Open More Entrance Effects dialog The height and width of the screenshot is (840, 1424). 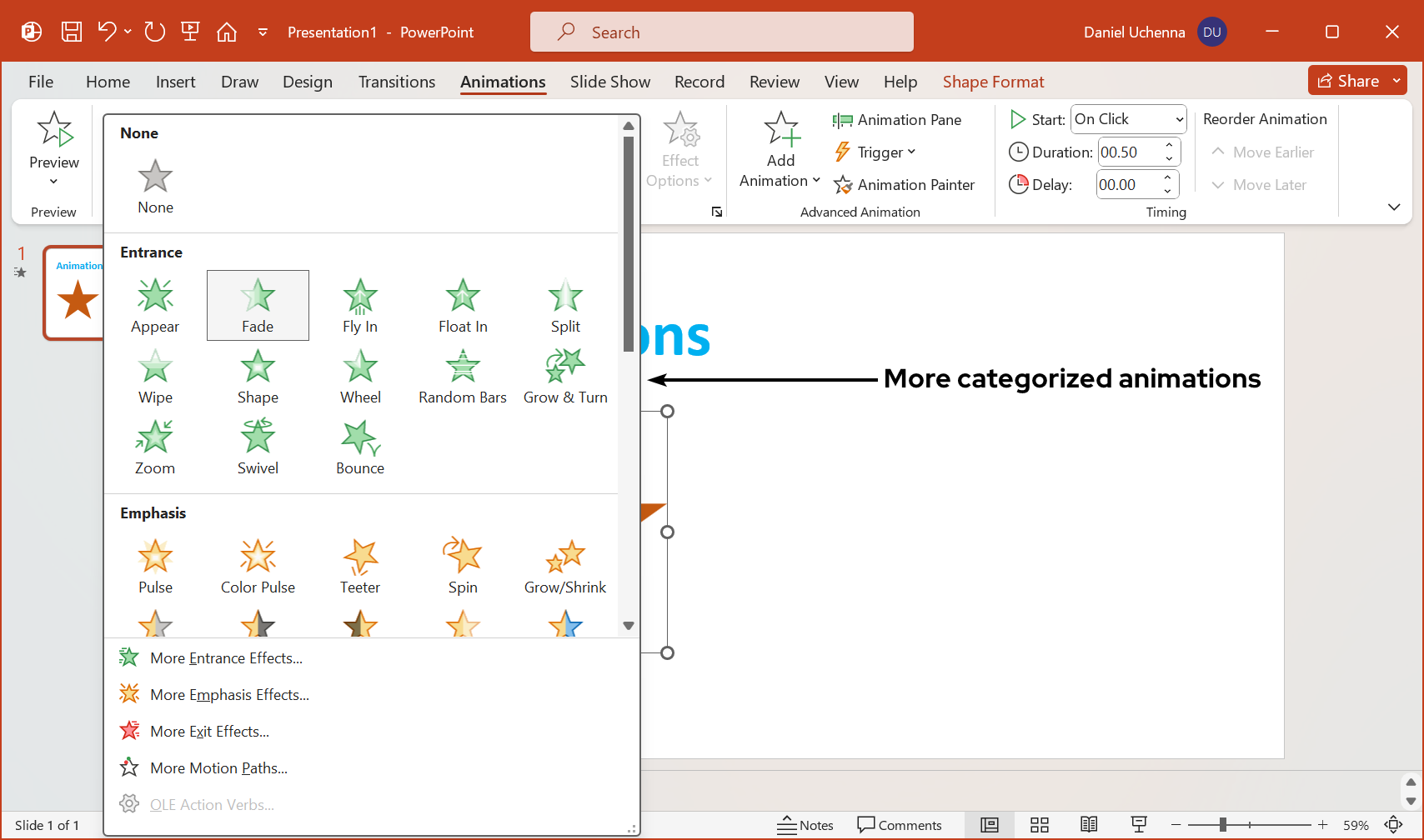tap(226, 658)
